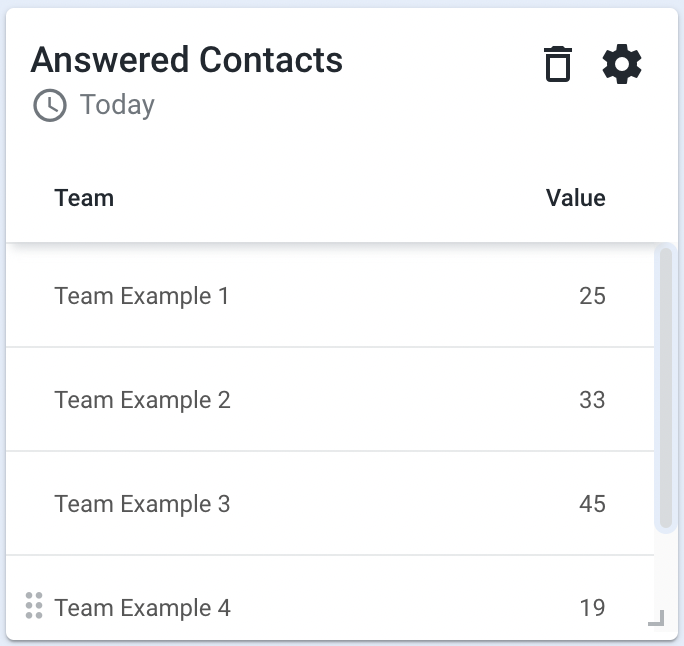The image size is (684, 646).
Task: Click value 45 for Team Example 3
Action: coord(592,503)
